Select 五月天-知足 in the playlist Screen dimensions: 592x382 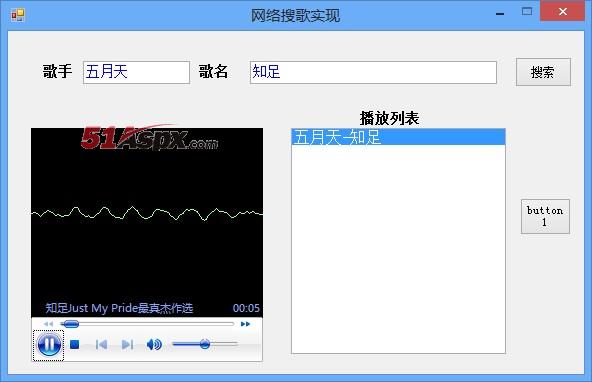coord(398,137)
